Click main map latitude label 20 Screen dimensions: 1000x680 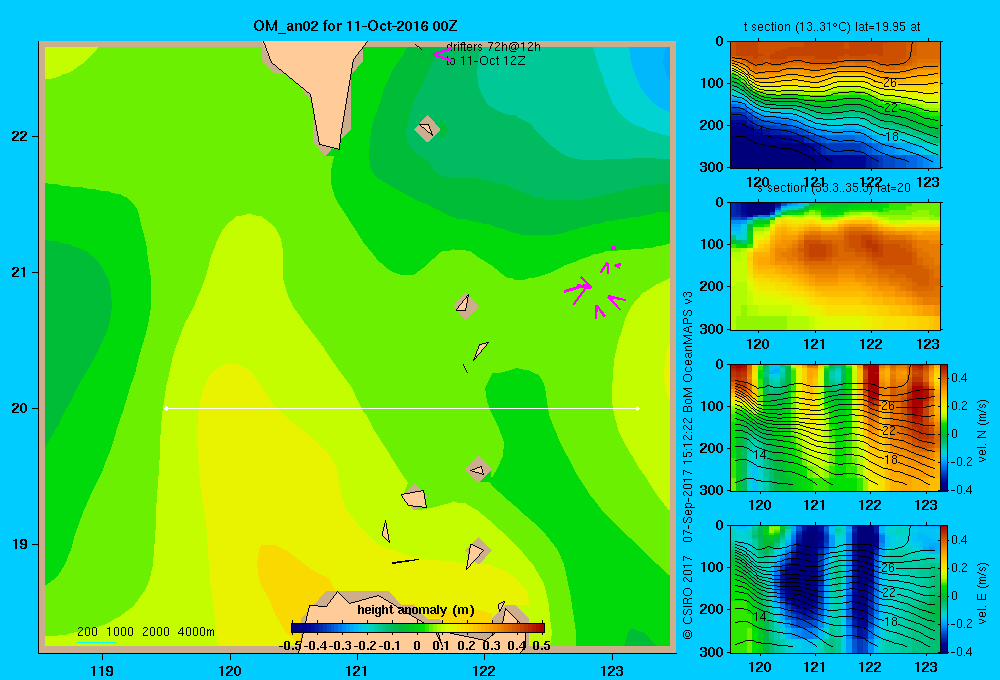pyautogui.click(x=20, y=408)
